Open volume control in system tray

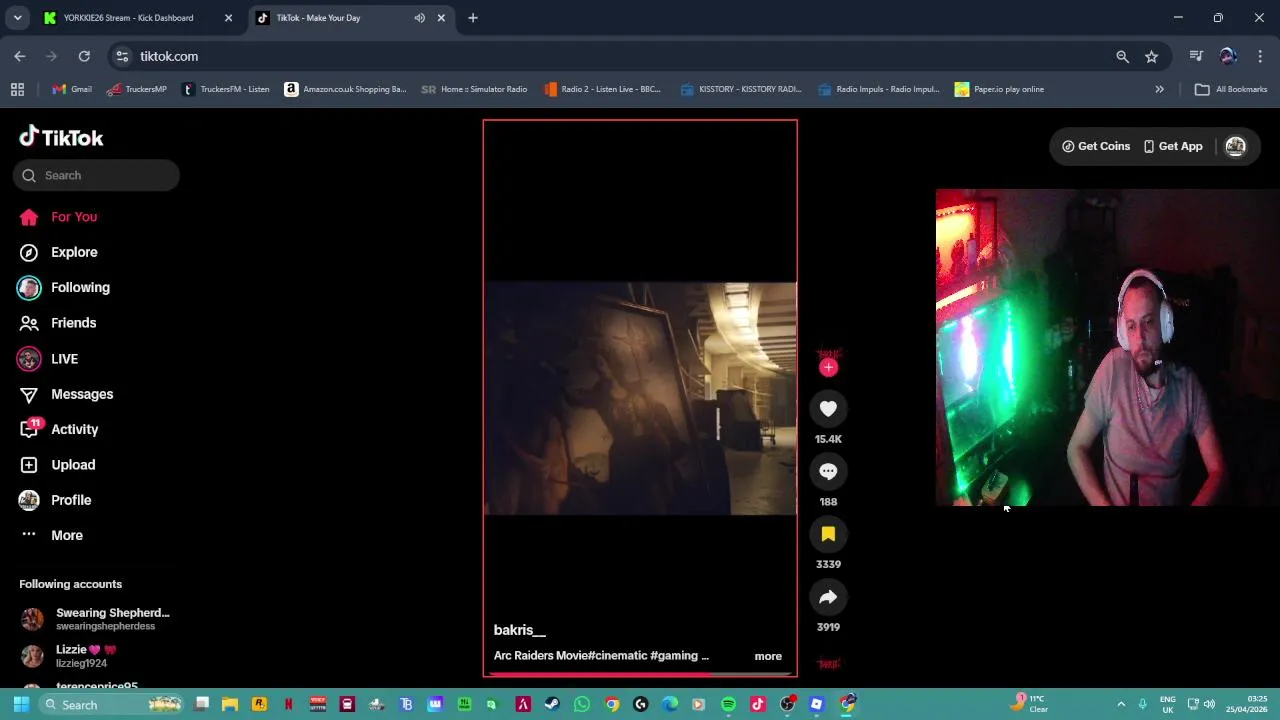[1209, 704]
